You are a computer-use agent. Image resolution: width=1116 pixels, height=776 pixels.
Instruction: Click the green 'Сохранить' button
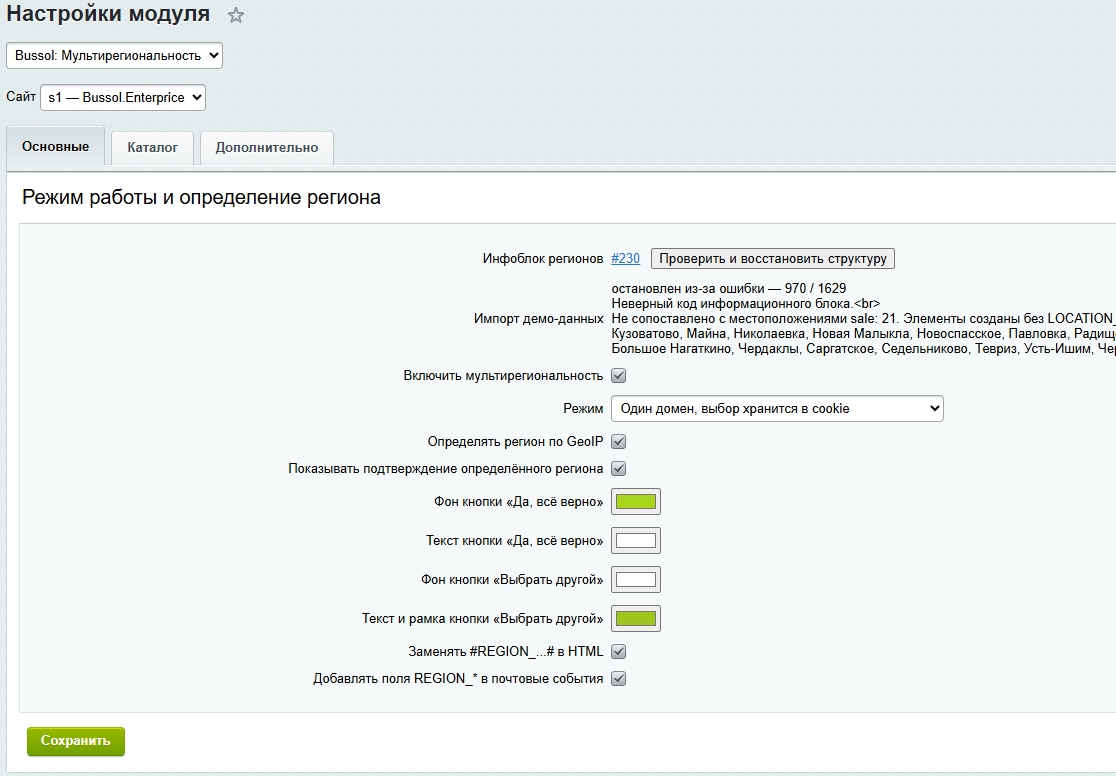(75, 741)
